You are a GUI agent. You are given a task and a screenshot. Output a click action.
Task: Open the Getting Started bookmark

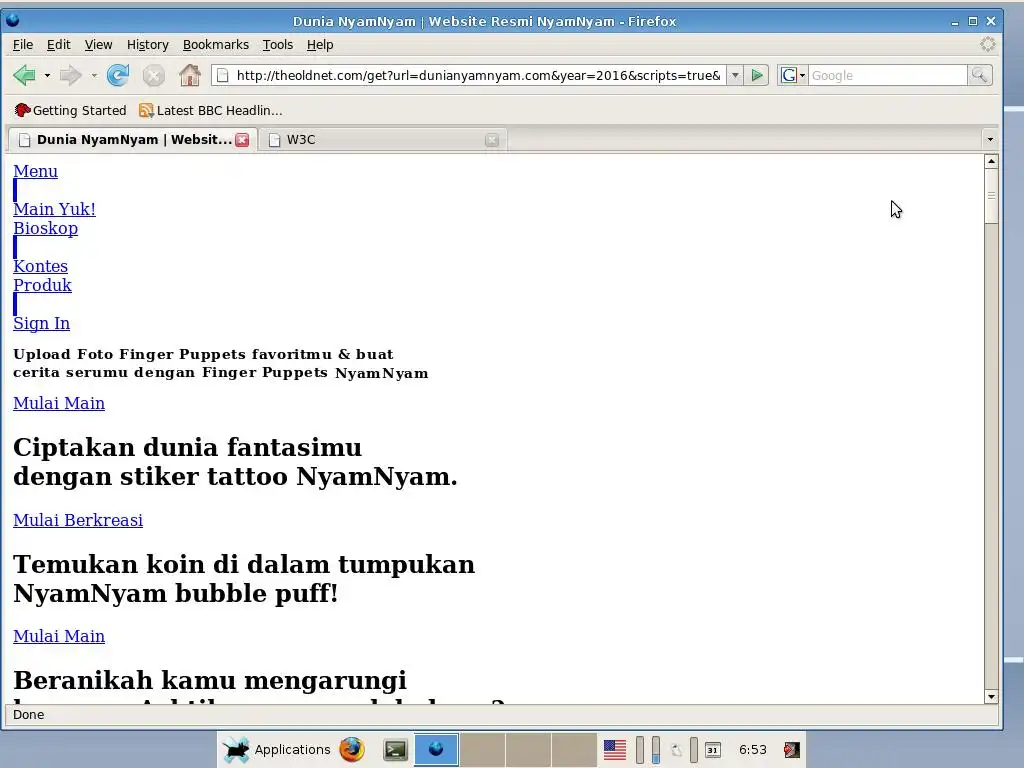click(71, 110)
